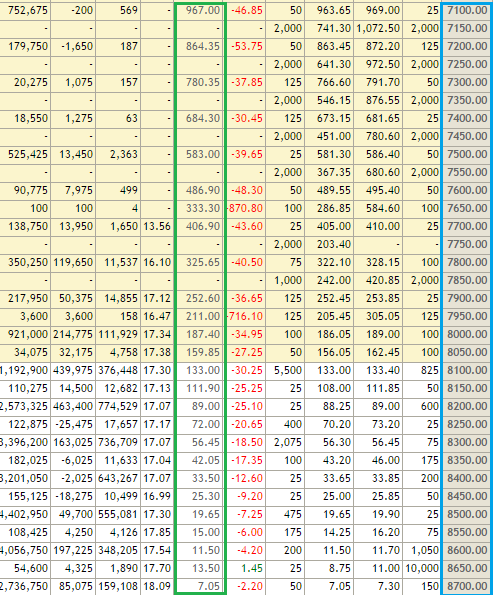493x595 pixels.
Task: Select the 7300.00 strike price cell
Action: pos(467,82)
